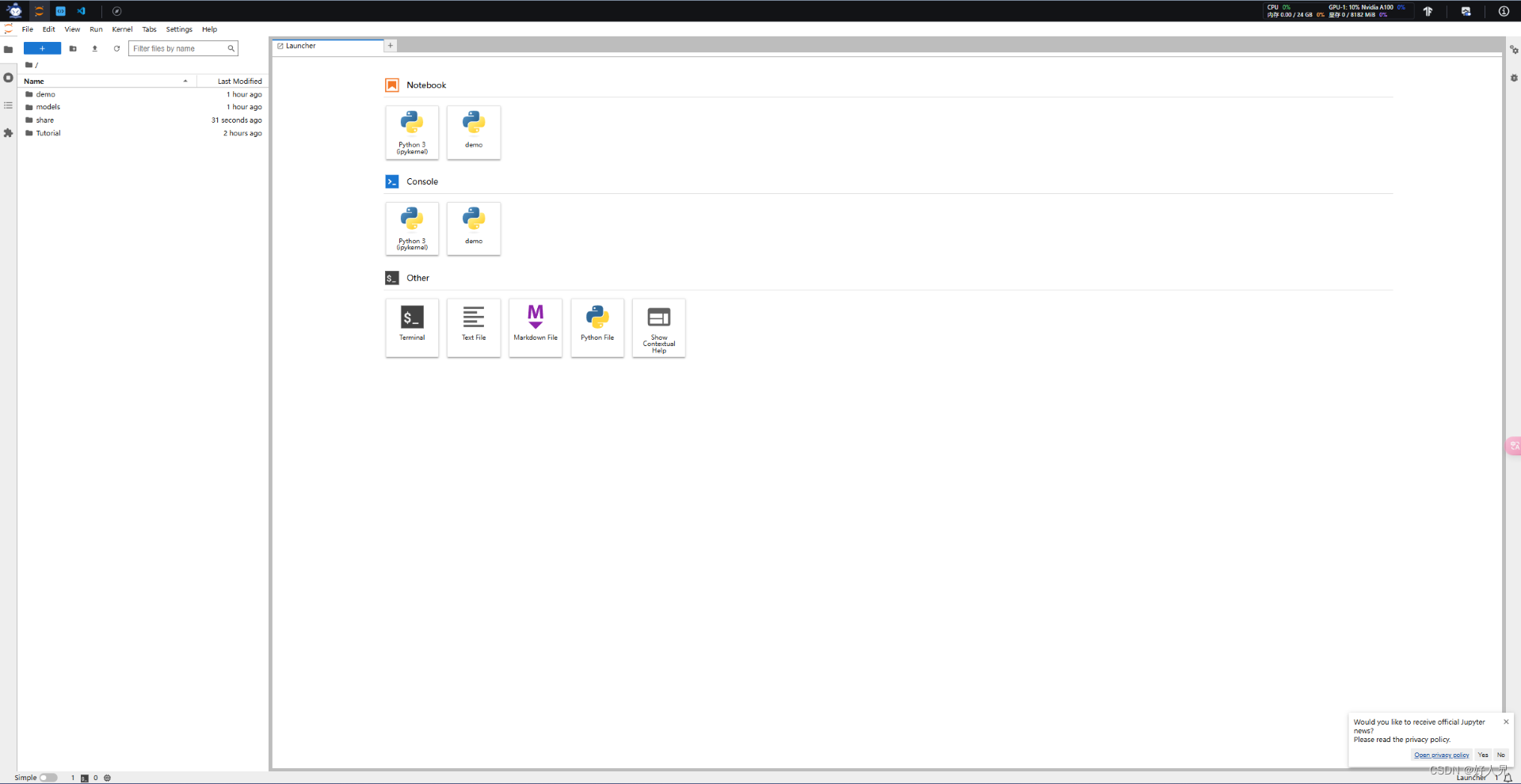
Task: Launch a new Terminal
Action: [412, 328]
